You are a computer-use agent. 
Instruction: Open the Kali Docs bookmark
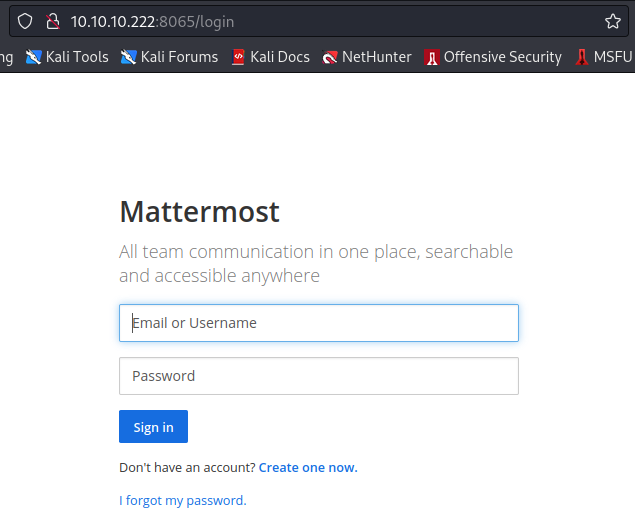coord(271,57)
